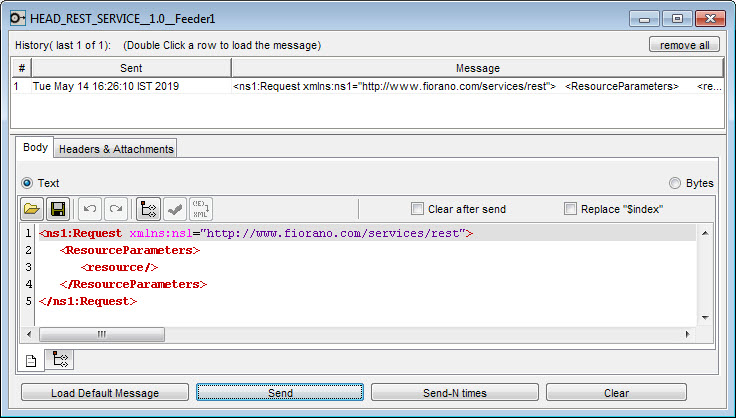The width and height of the screenshot is (736, 418).
Task: Click the remove all history button
Action: [x=684, y=45]
